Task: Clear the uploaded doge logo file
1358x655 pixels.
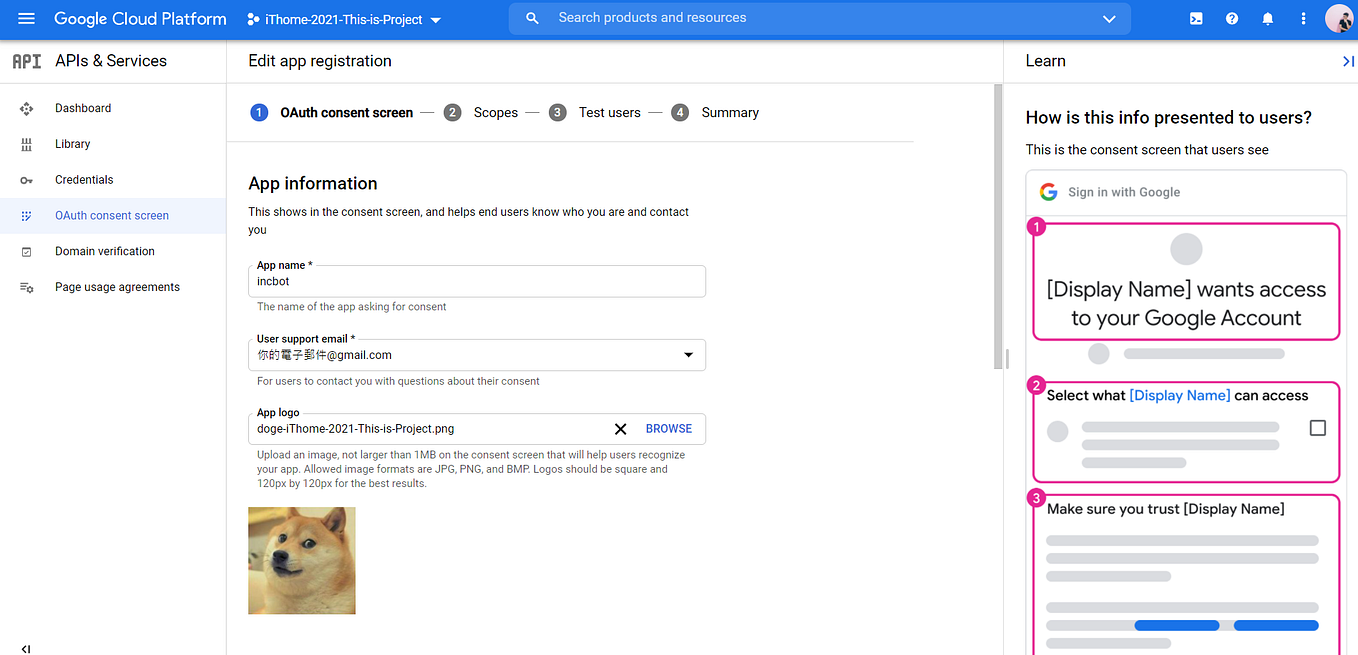Action: (x=620, y=428)
